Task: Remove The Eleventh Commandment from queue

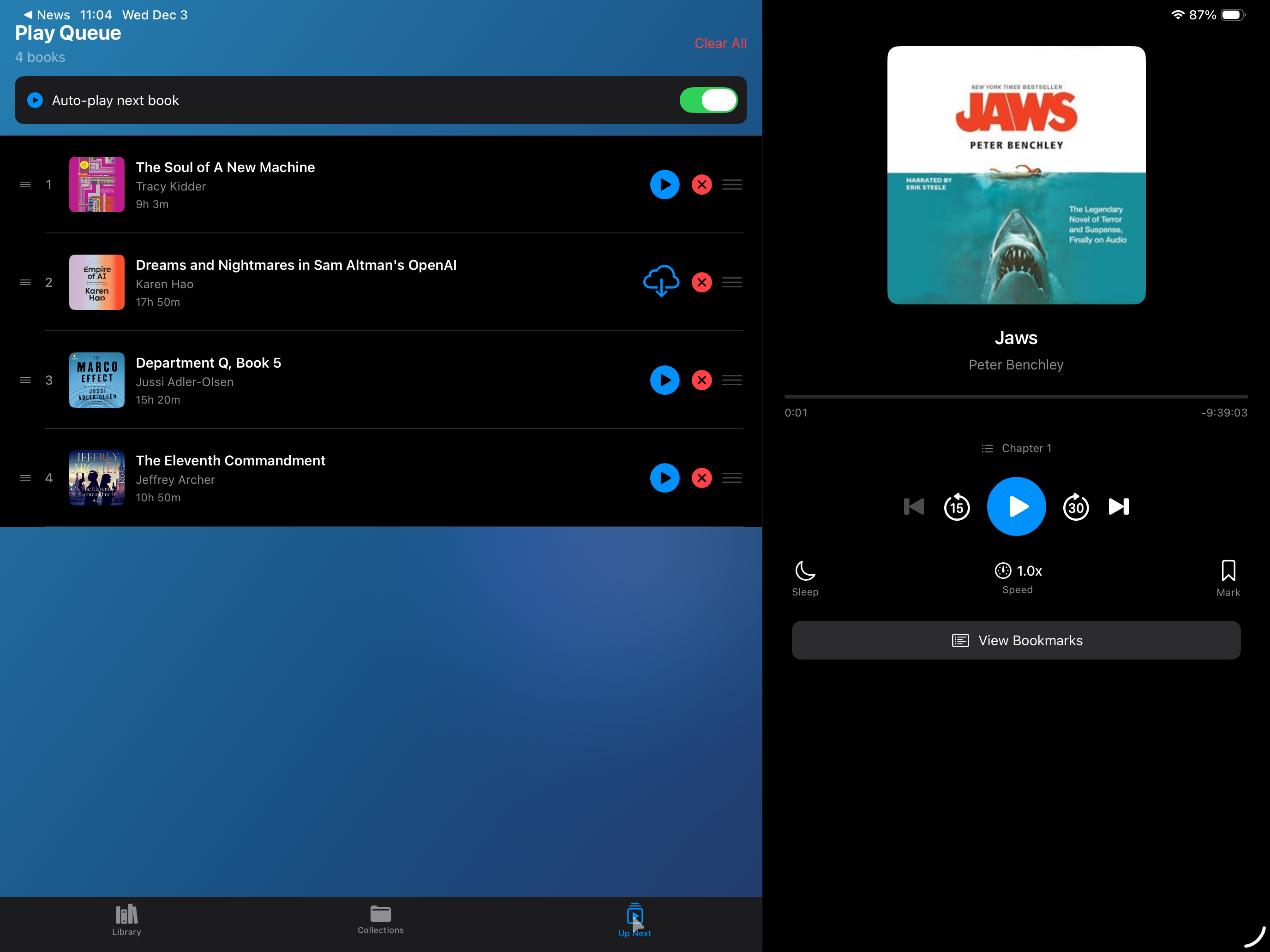Action: point(701,478)
